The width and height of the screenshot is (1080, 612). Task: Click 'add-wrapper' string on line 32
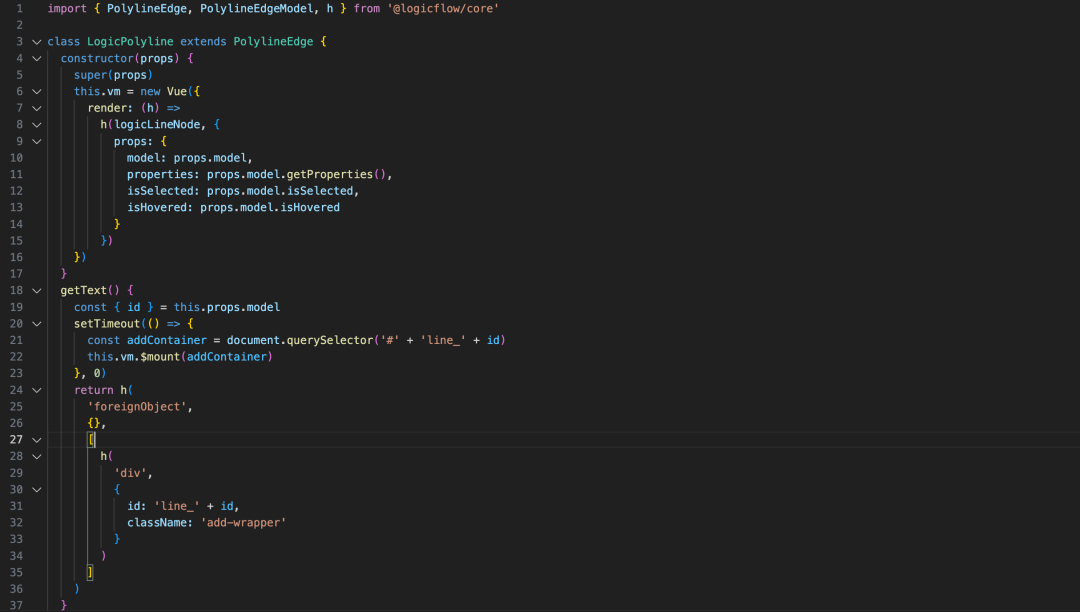click(x=243, y=523)
